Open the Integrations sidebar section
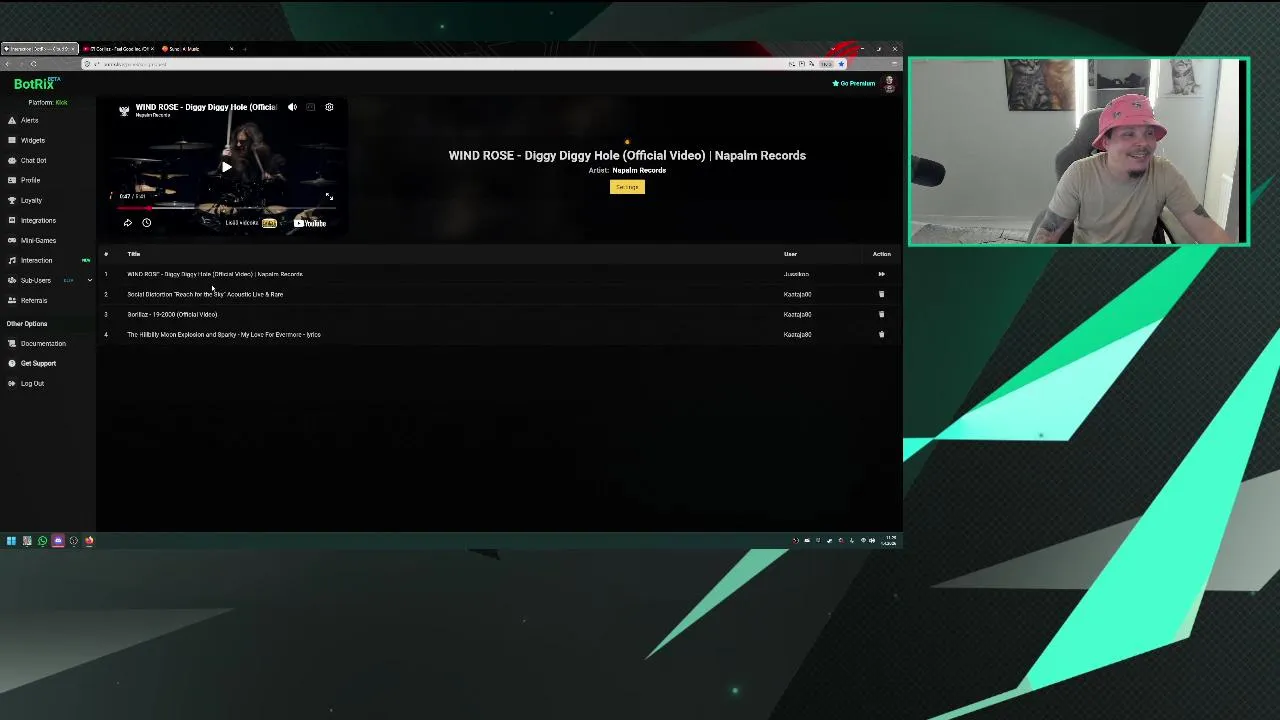 pos(38,220)
